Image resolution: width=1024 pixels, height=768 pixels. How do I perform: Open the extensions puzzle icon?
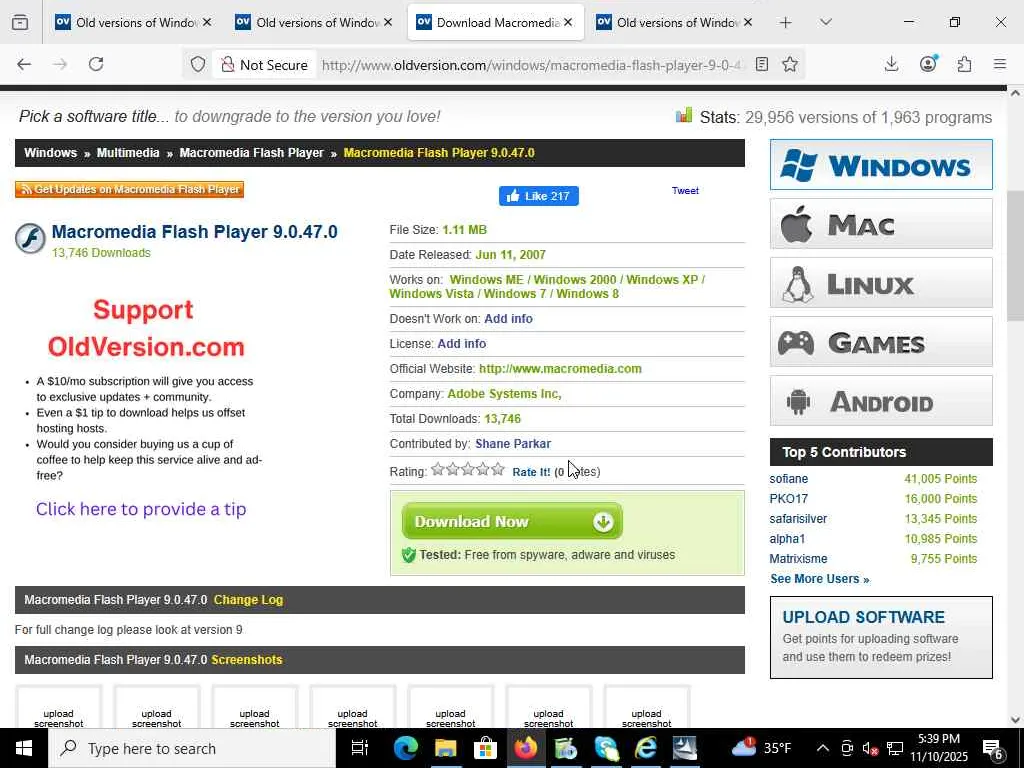click(x=965, y=64)
